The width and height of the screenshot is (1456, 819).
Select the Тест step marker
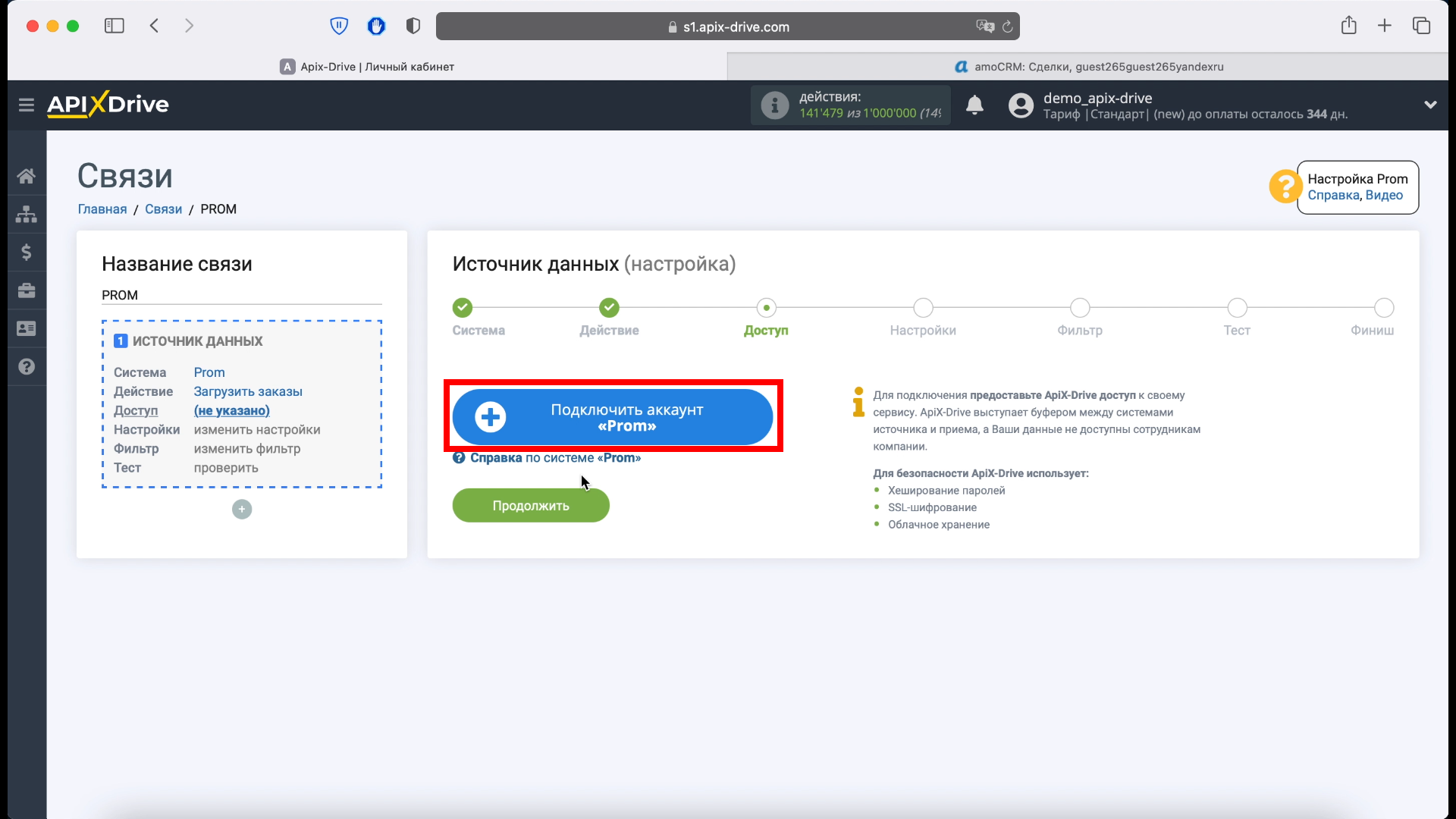1237,308
